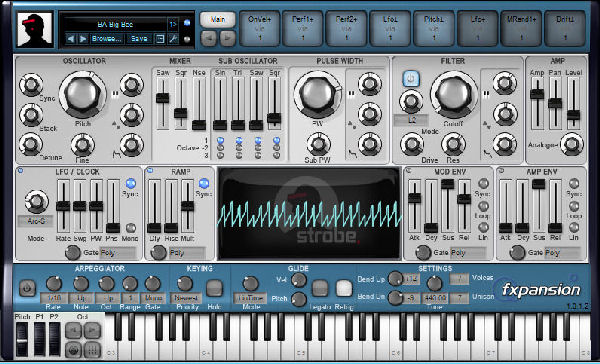
Task: Click the wrench settings icon in preset bar
Action: pos(173,39)
